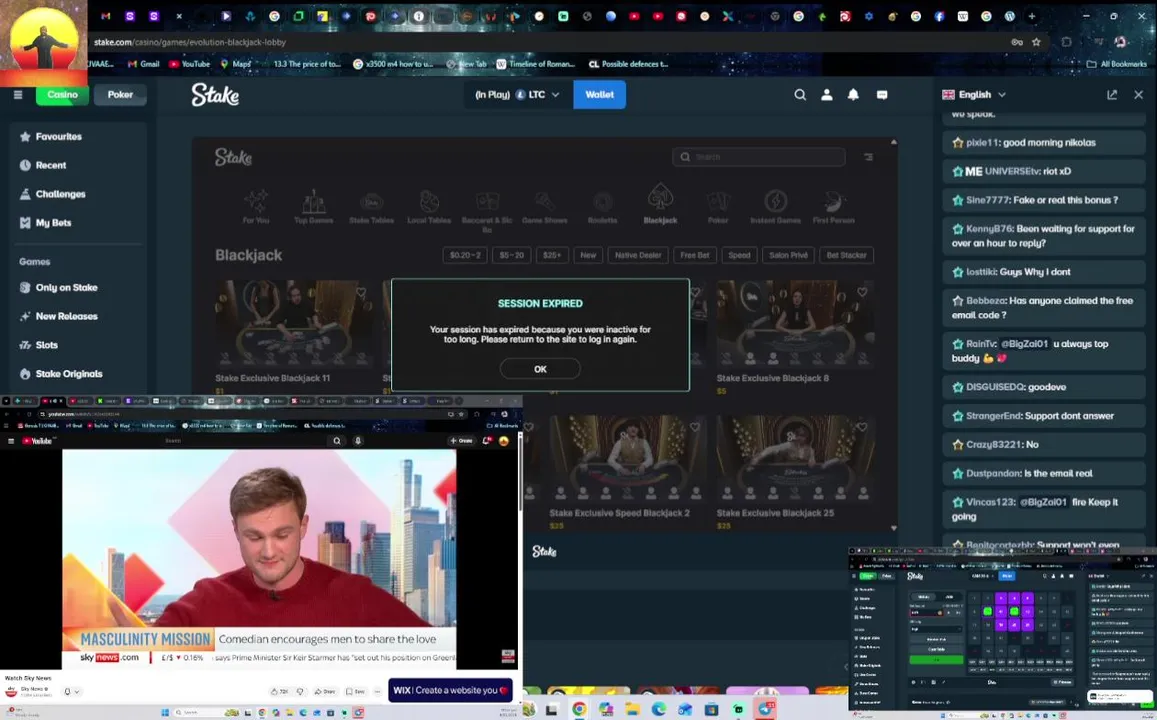The image size is (1157, 720).
Task: Select the Roulette lobby category
Action: (x=602, y=206)
